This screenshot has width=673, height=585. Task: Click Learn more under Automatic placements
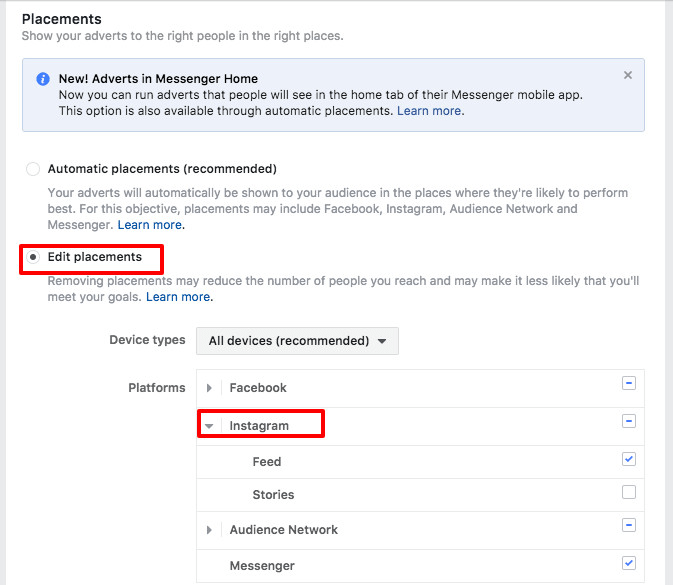(152, 225)
